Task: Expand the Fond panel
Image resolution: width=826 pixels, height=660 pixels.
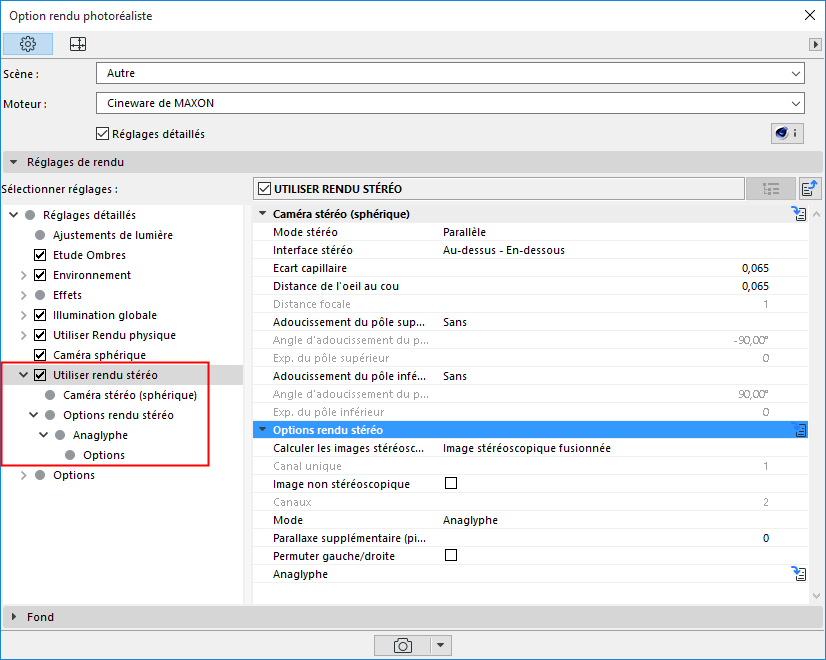Action: pos(14,616)
